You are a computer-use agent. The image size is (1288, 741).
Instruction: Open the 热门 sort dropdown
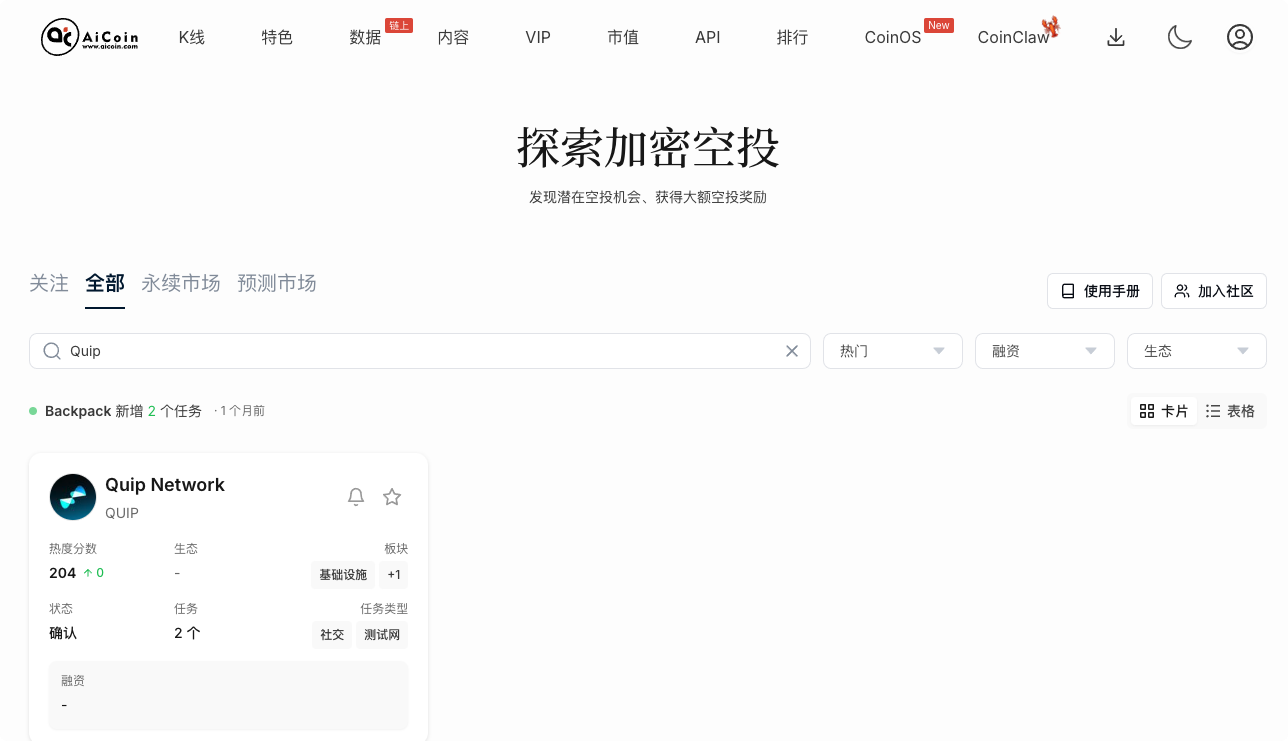point(892,351)
